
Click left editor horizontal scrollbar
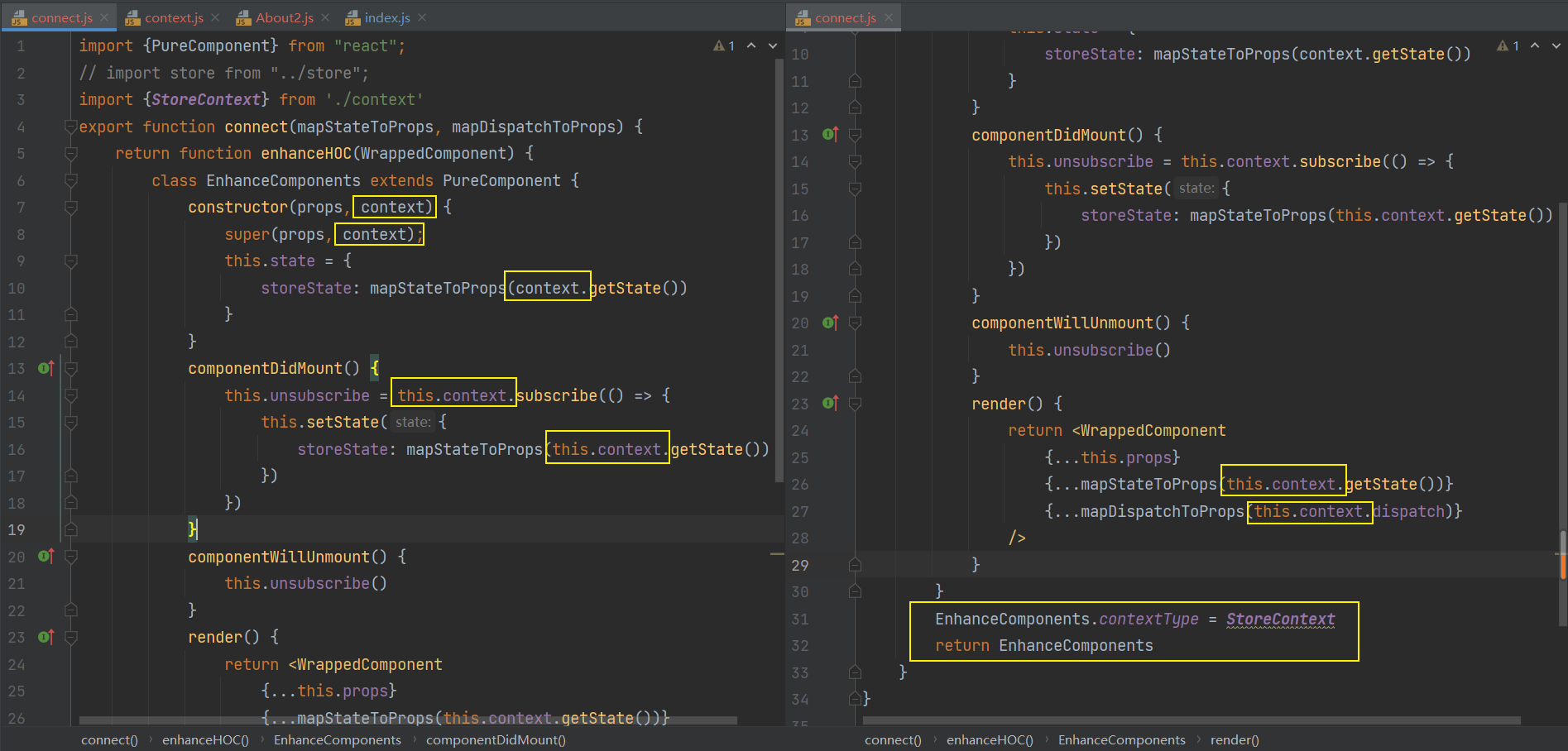(408, 720)
